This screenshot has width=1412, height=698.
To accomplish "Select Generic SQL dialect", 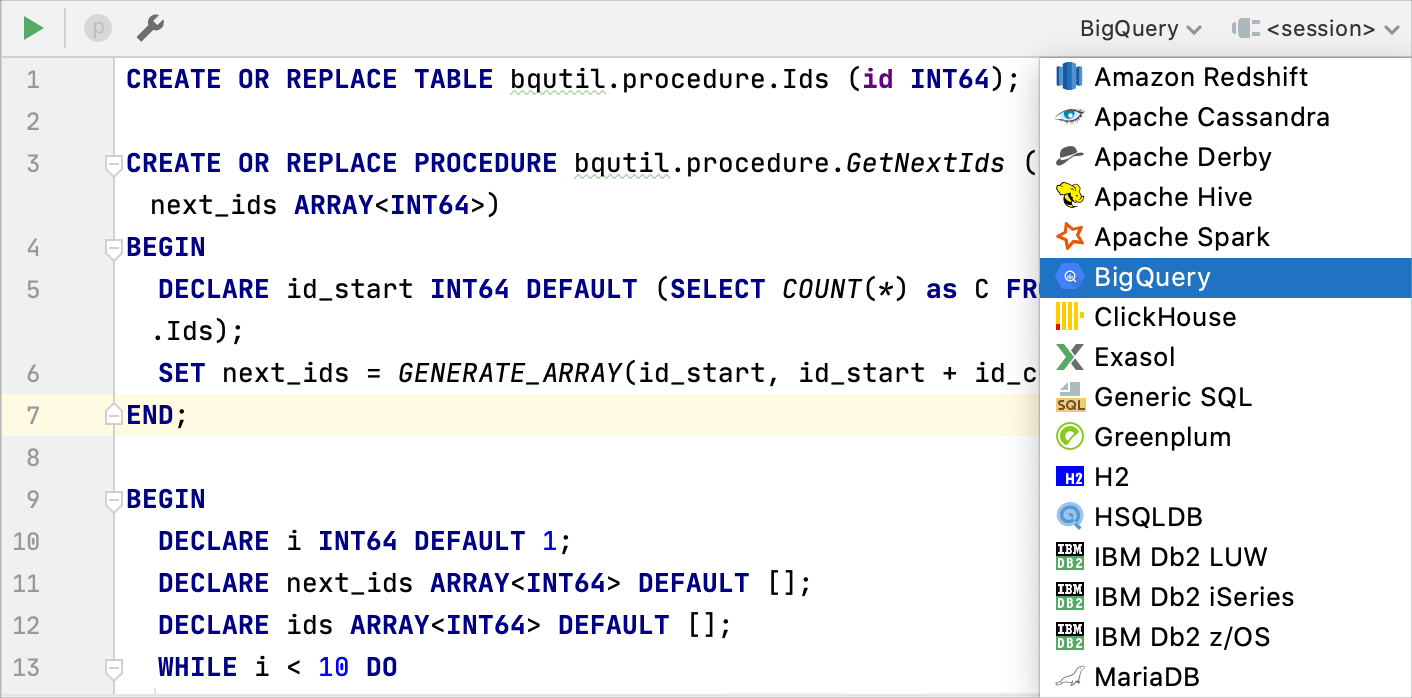I will pyautogui.click(x=1226, y=397).
